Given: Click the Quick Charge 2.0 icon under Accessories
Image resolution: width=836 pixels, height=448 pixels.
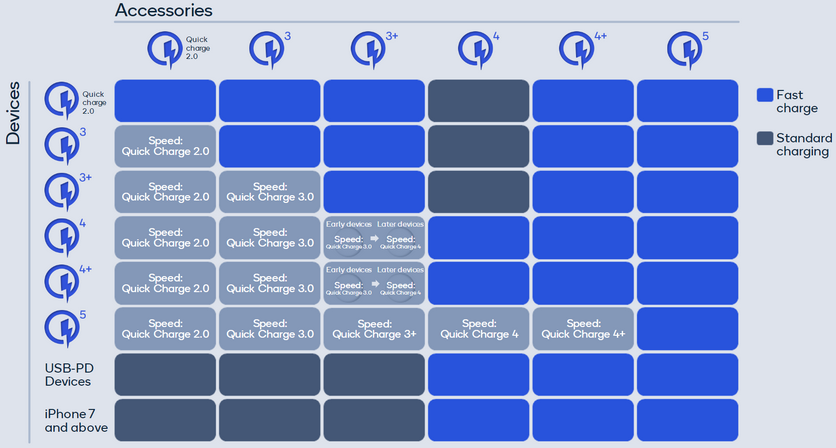Looking at the screenshot, I should coord(166,50).
